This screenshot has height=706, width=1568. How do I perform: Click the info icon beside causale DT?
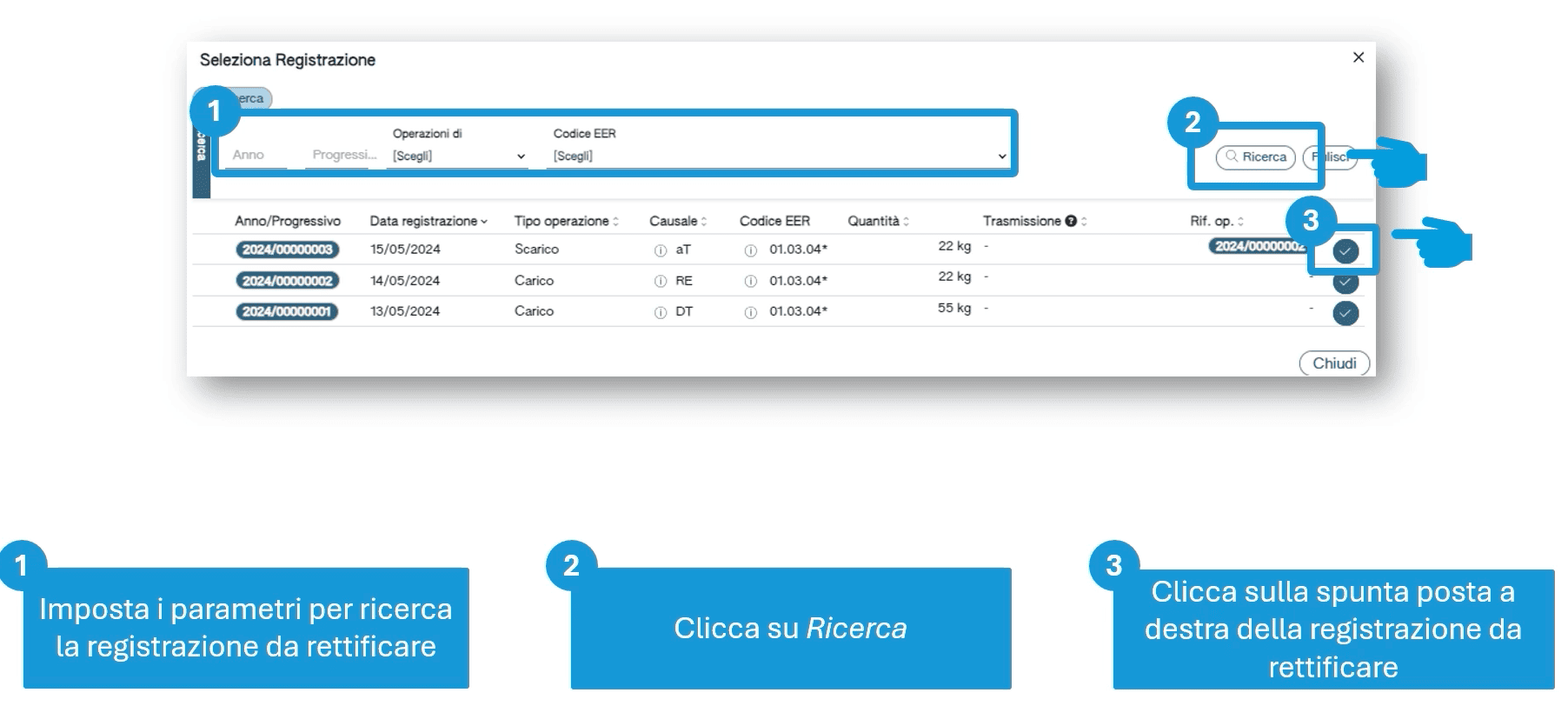[661, 312]
